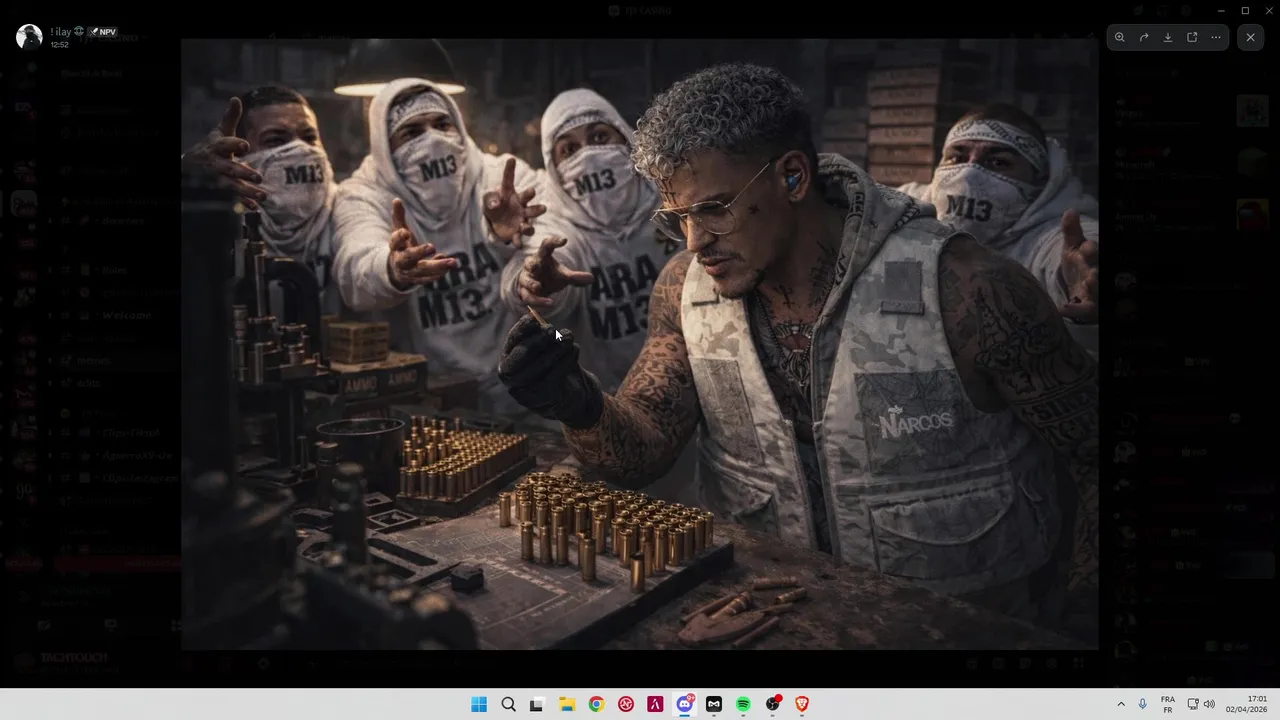Switch to Discord on the taskbar

[x=685, y=704]
